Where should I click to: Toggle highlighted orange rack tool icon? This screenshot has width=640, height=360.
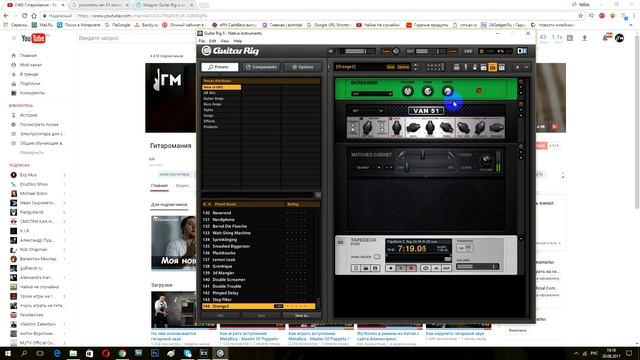click(x=493, y=67)
